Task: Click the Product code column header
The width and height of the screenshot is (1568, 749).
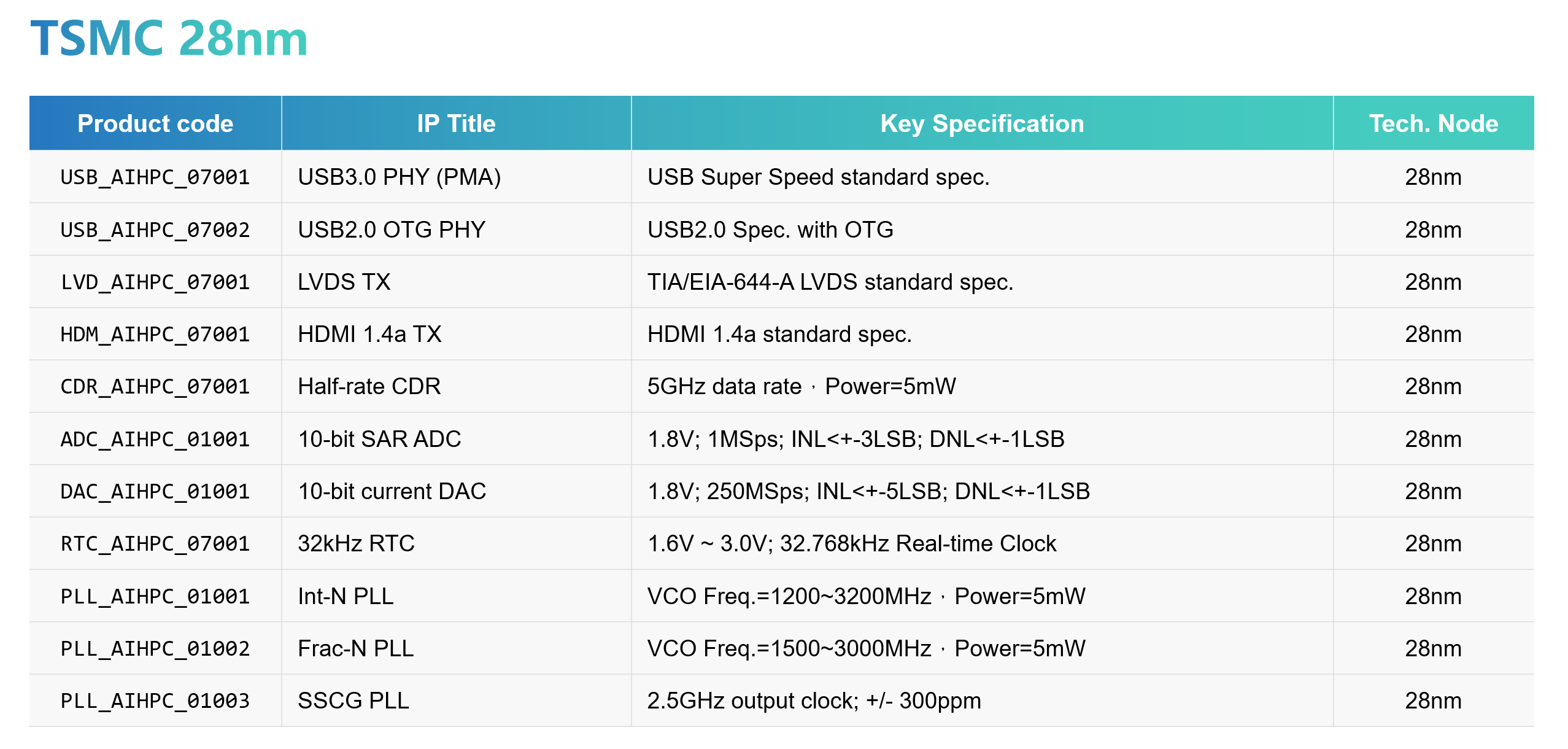Action: (155, 123)
